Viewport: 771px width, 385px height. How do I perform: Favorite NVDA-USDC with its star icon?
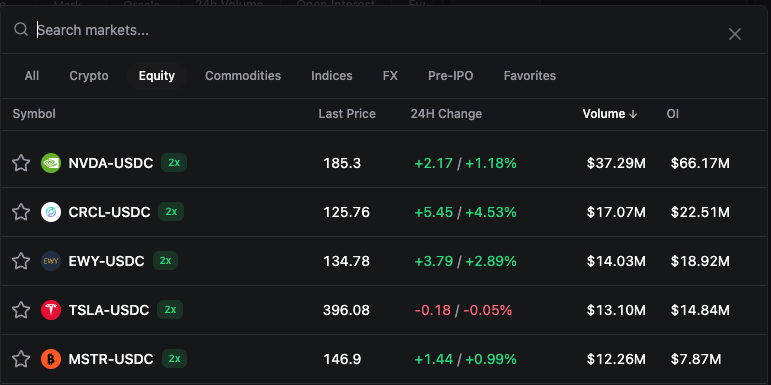pos(21,163)
